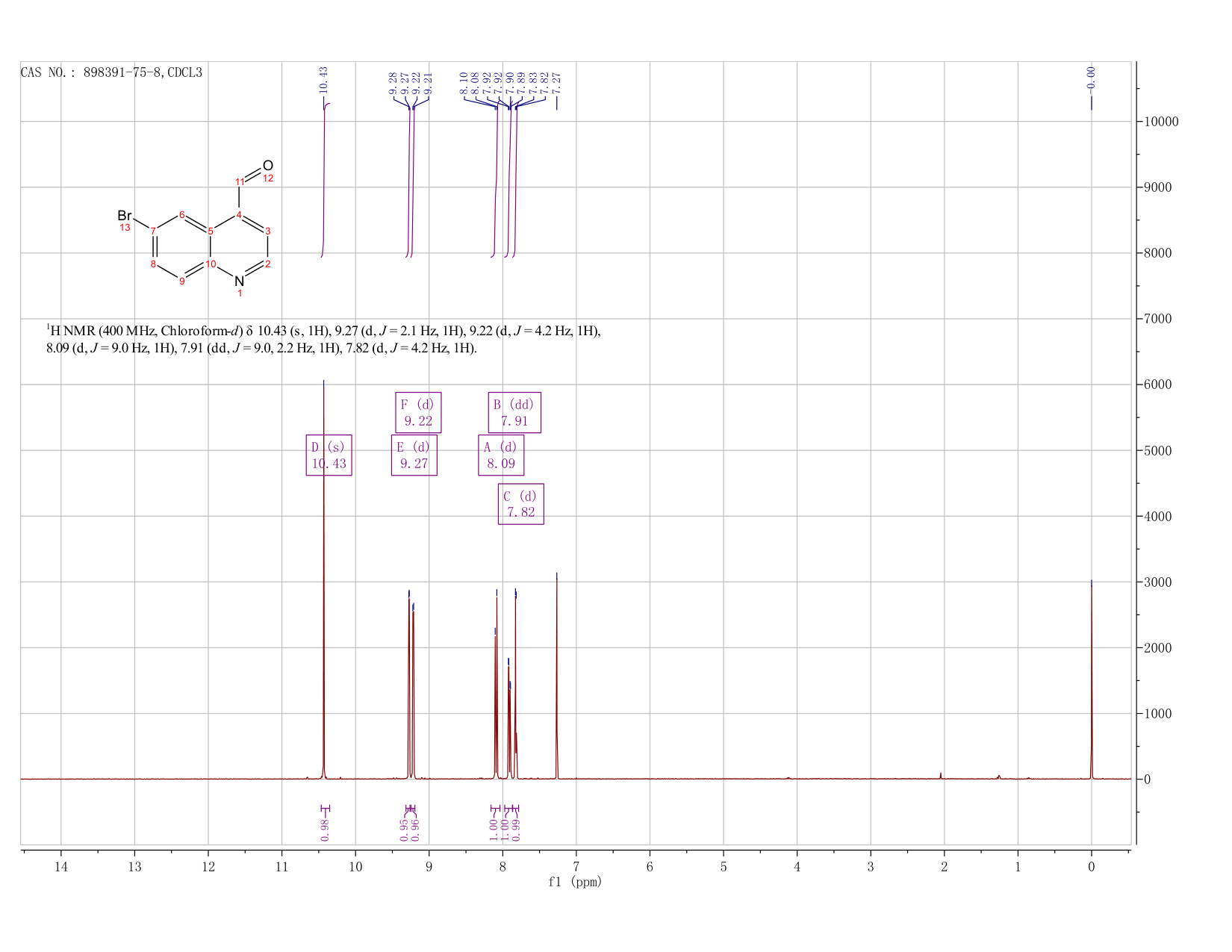Select the A (d) 8.09 multiplet box
1232x952 pixels.
(x=501, y=455)
